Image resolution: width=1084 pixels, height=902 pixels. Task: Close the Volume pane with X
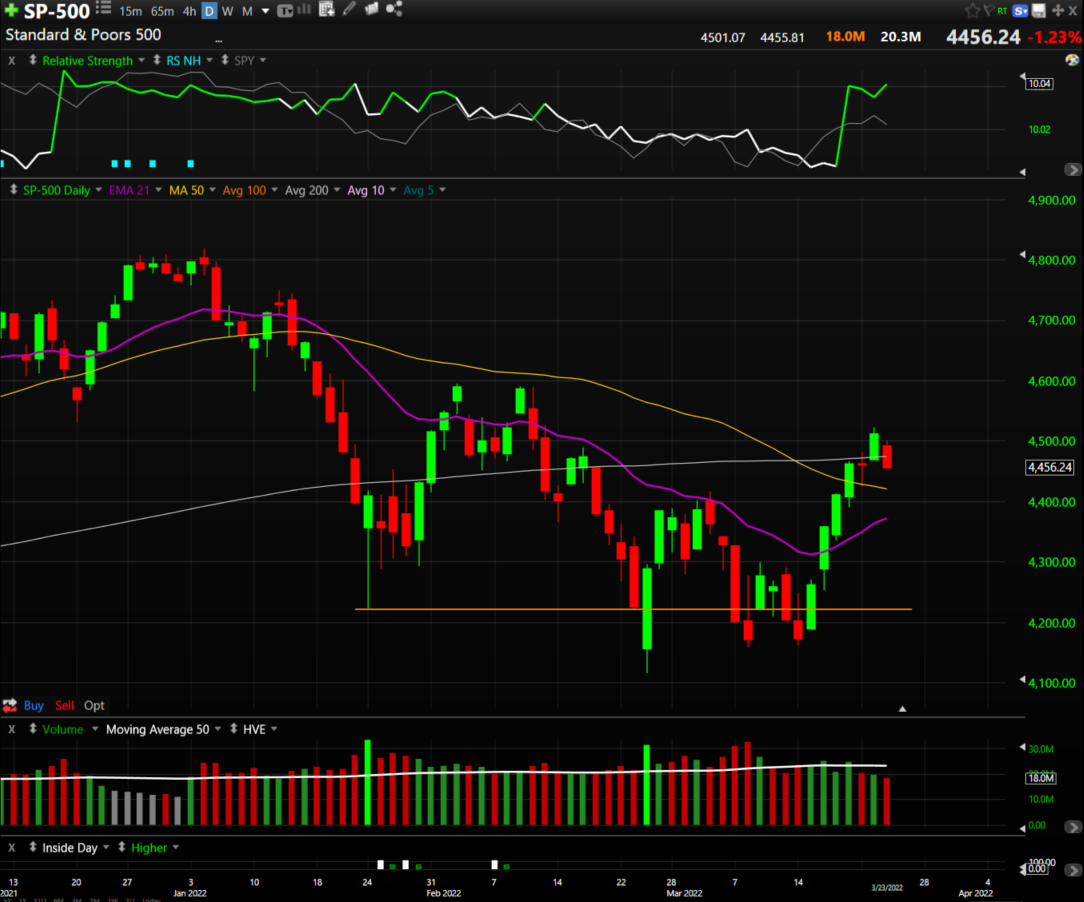tap(12, 729)
